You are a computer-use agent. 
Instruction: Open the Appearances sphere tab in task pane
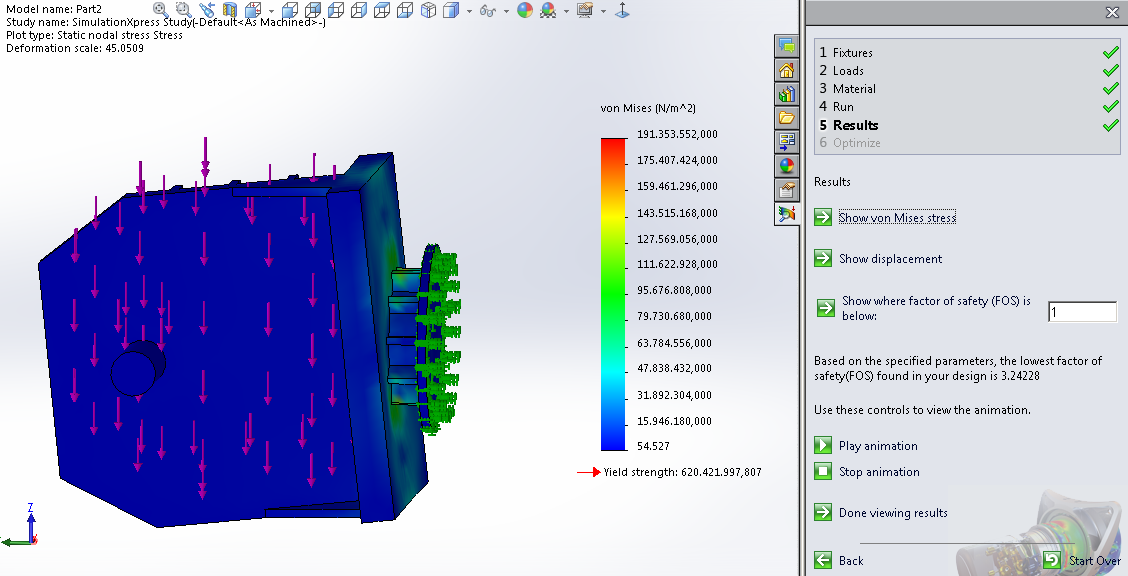[x=786, y=166]
